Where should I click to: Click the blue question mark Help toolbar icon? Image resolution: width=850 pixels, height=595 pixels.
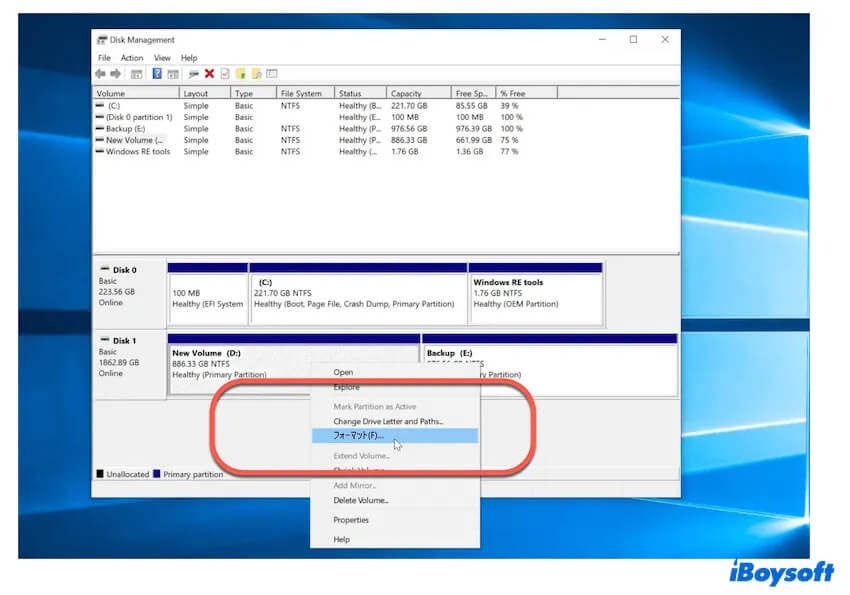click(157, 74)
